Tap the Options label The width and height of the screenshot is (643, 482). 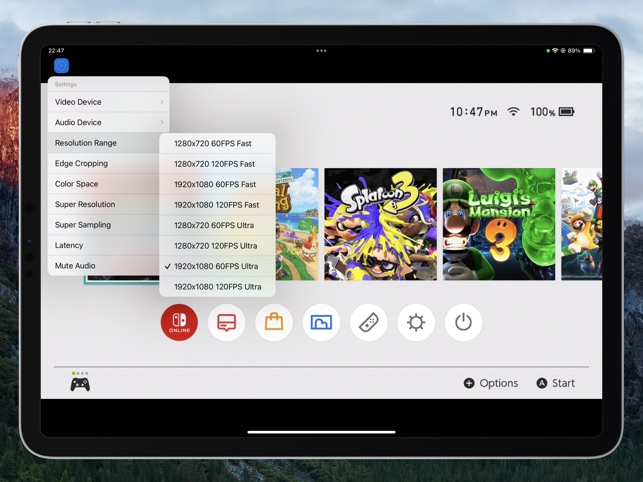click(x=499, y=383)
